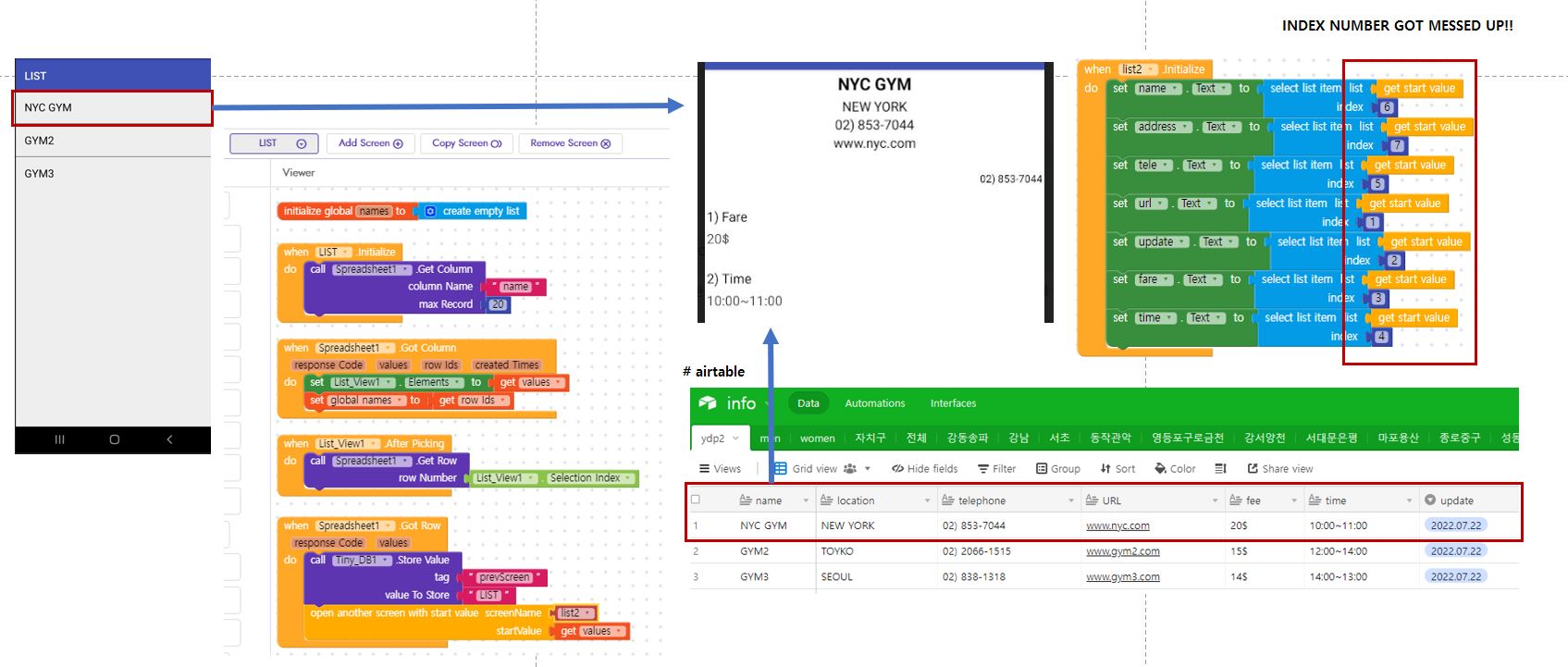Click the gear icon on create empty list block

pos(430,211)
